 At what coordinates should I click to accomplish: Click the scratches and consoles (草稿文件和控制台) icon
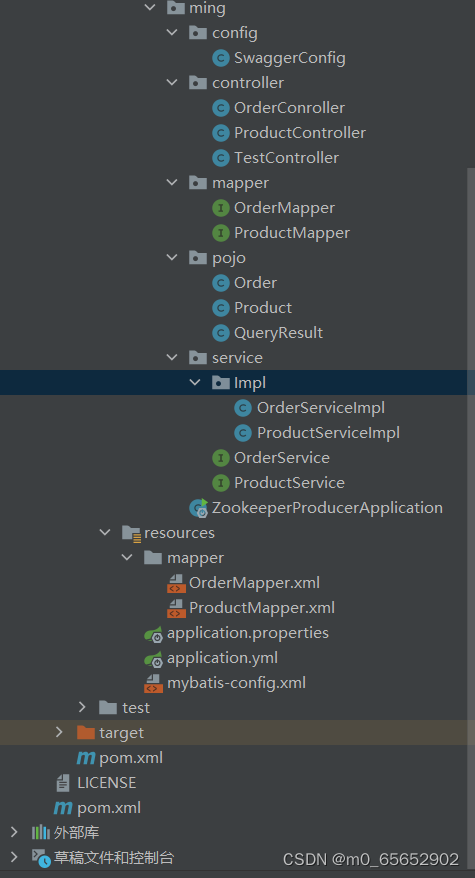[41, 858]
